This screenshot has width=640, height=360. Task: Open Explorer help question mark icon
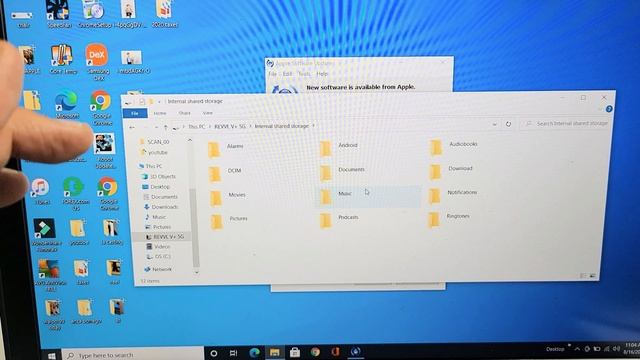609,109
